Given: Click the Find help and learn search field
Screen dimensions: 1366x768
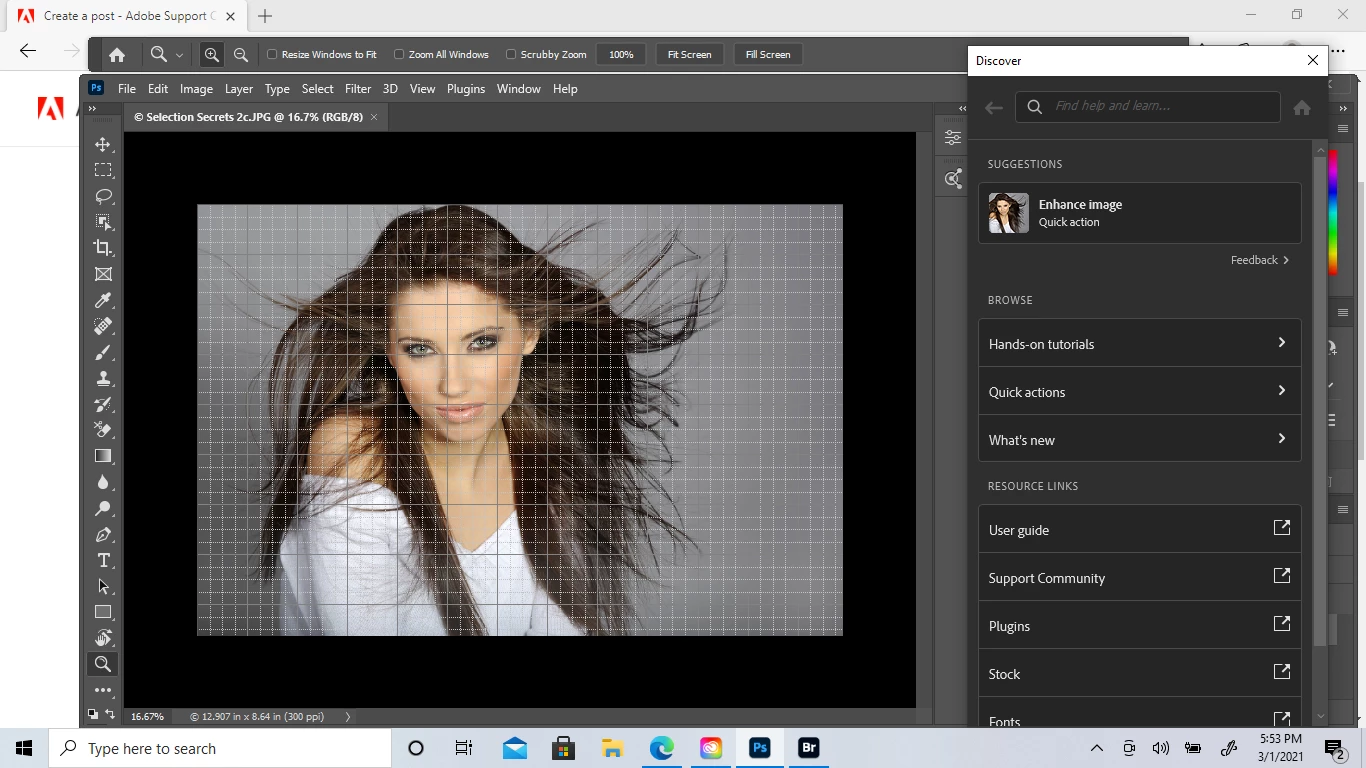Looking at the screenshot, I should [1160, 106].
